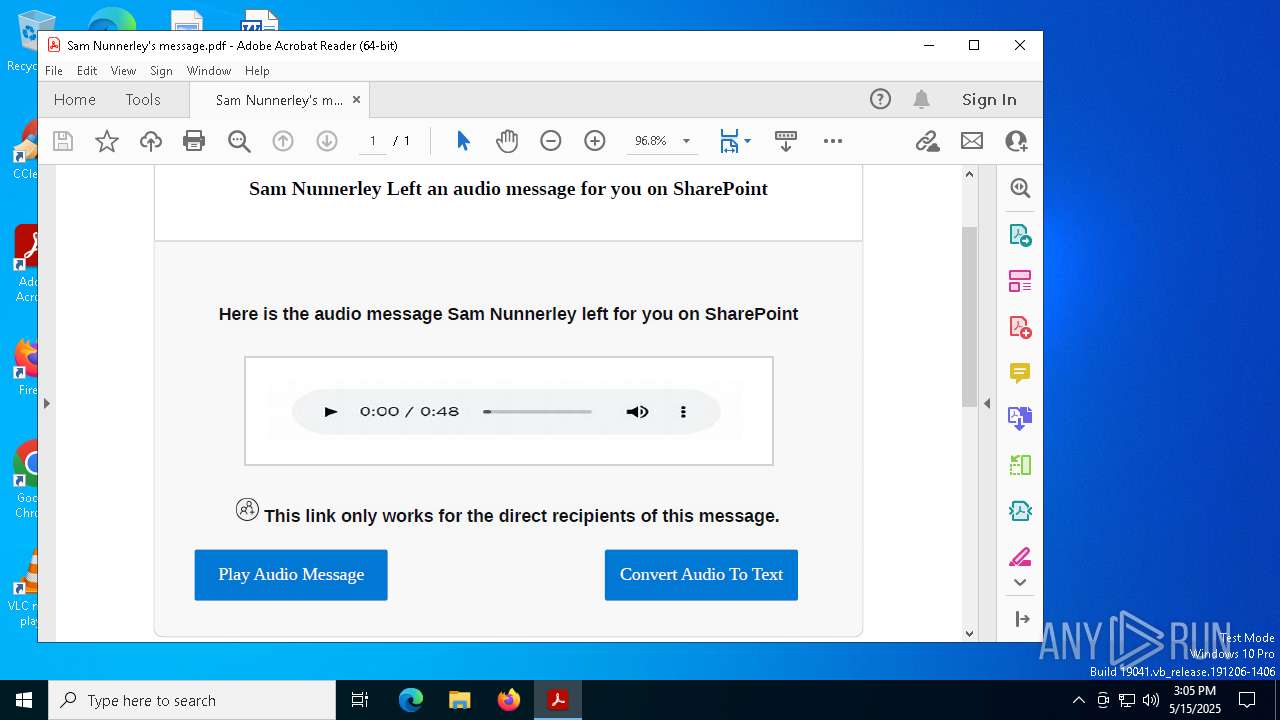Viewport: 1280px width, 720px height.
Task: Open the Create PDF tool in the right pane
Action: 1020,327
